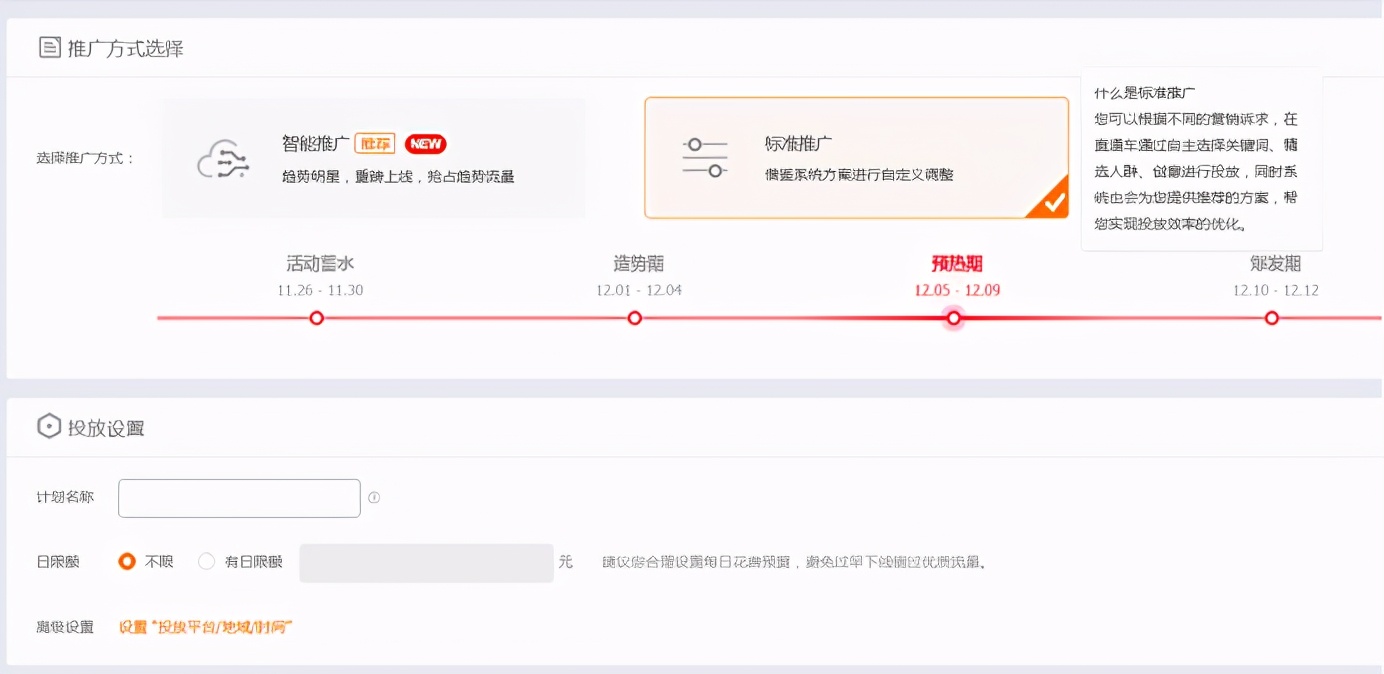
Task: Click the sliders icon on the 标准推广 card
Action: (705, 157)
